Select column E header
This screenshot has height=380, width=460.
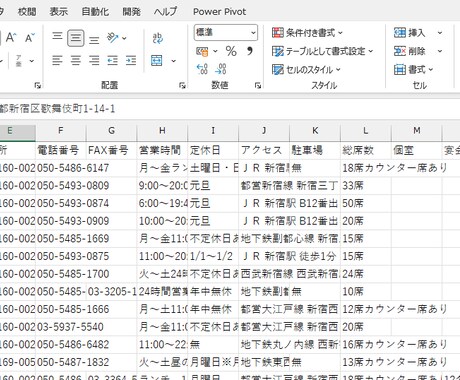click(x=18, y=131)
